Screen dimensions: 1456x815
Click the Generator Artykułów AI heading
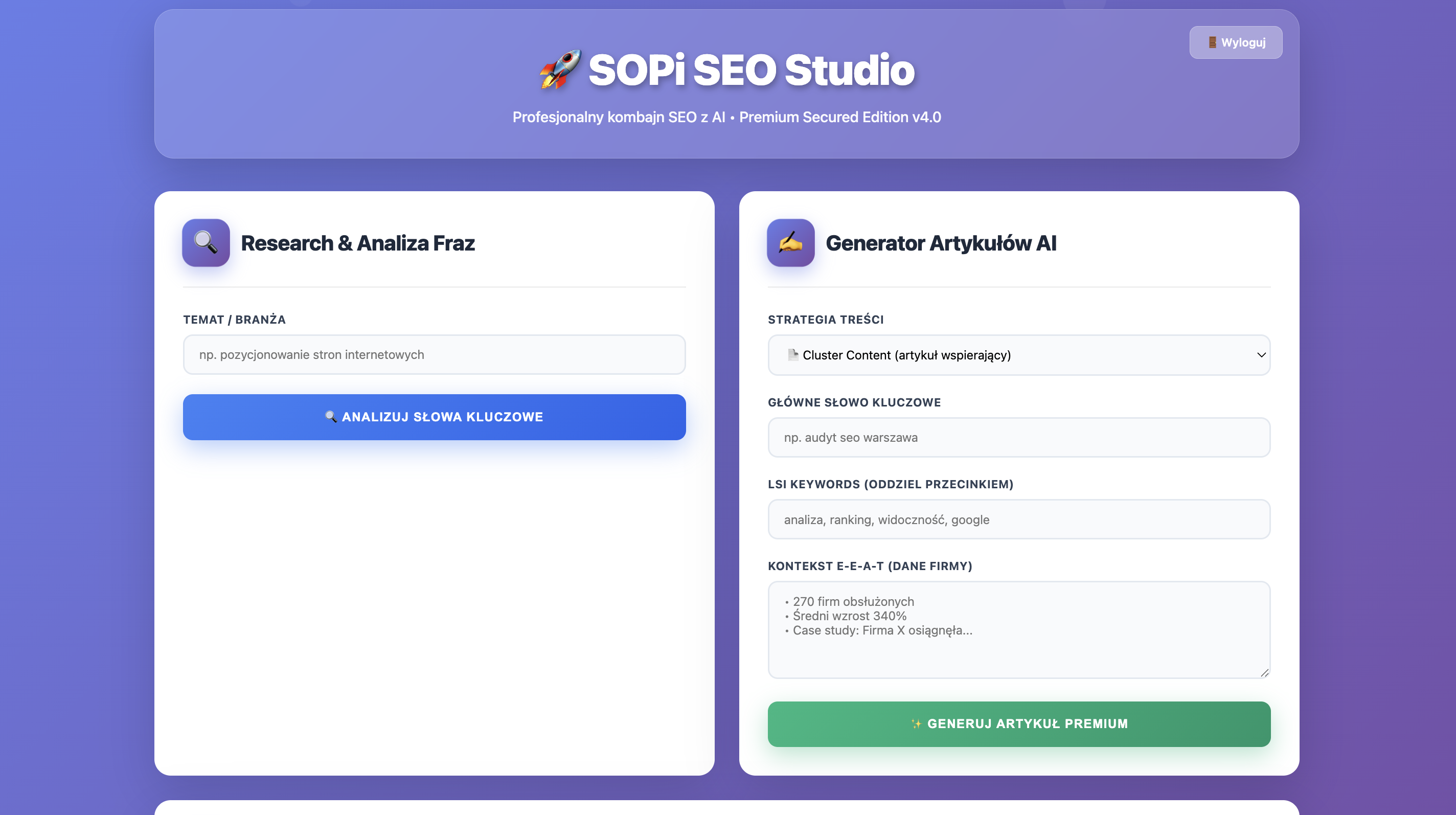(941, 242)
